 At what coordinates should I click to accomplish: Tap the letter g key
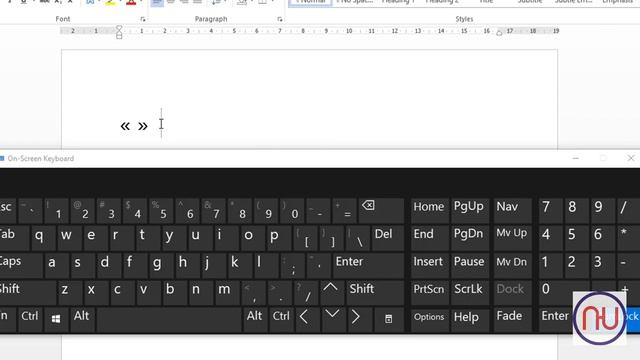pyautogui.click(x=160, y=265)
